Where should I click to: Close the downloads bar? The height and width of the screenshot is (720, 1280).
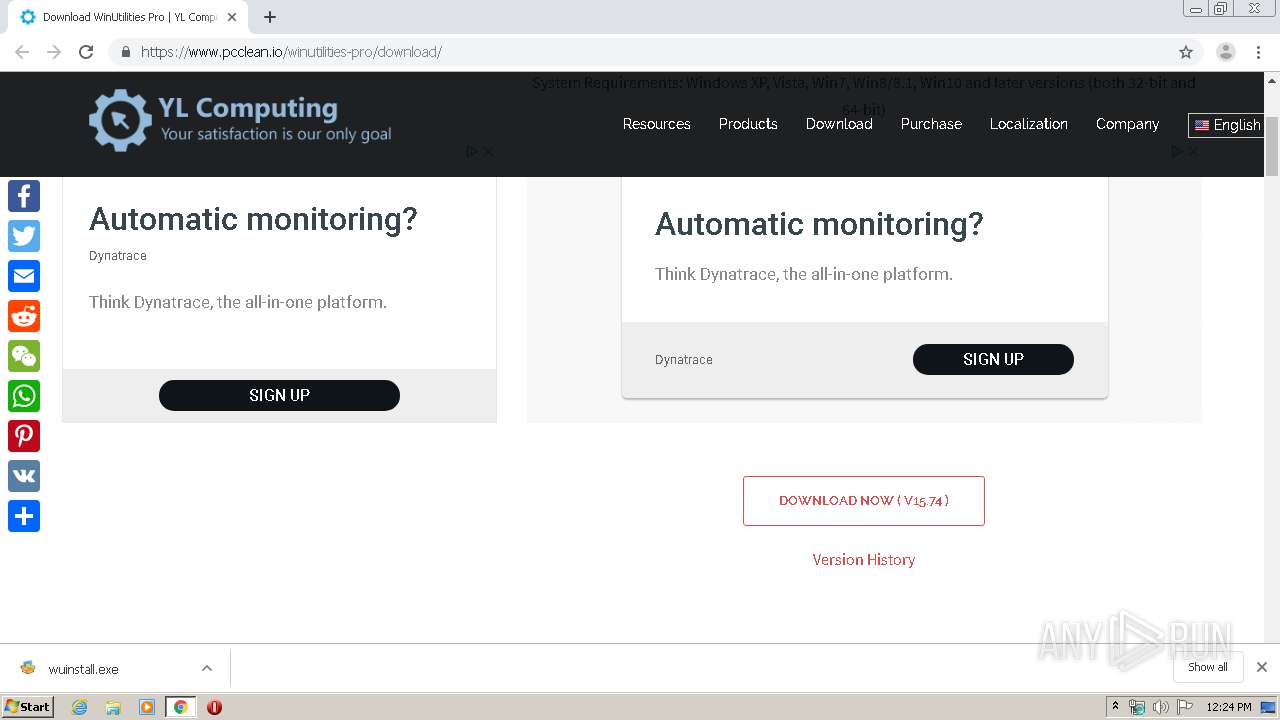pyautogui.click(x=1262, y=667)
